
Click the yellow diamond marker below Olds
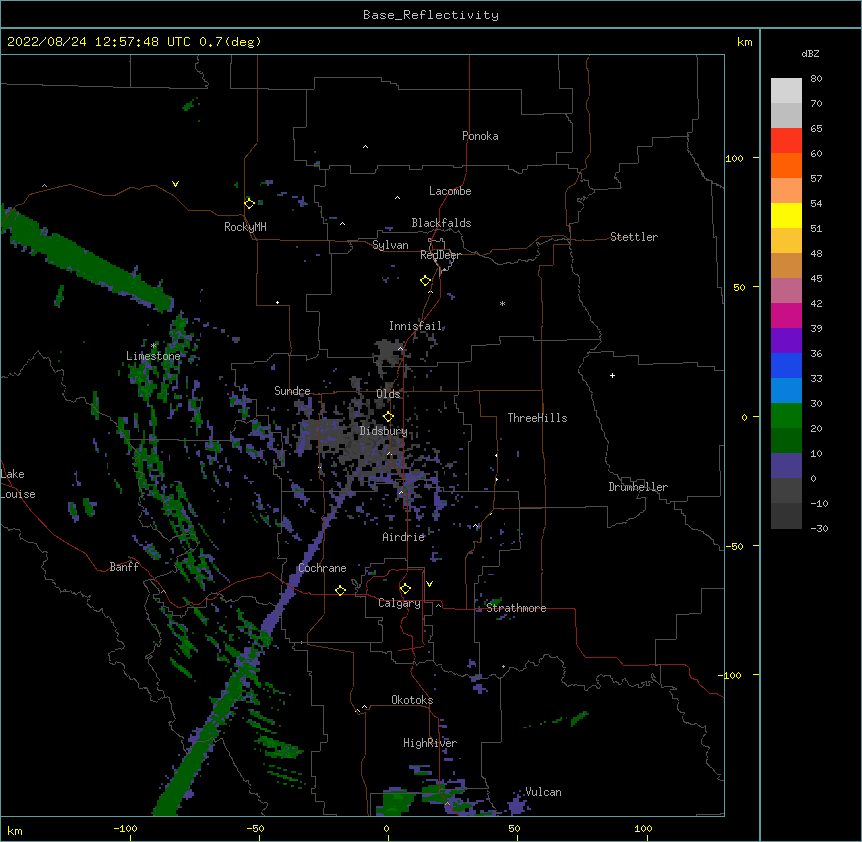pyautogui.click(x=388, y=417)
